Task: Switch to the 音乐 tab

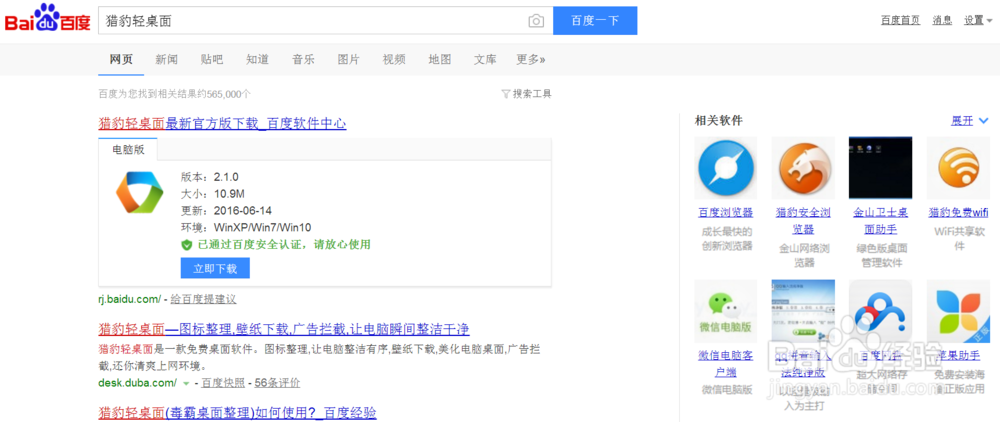Action: click(304, 60)
